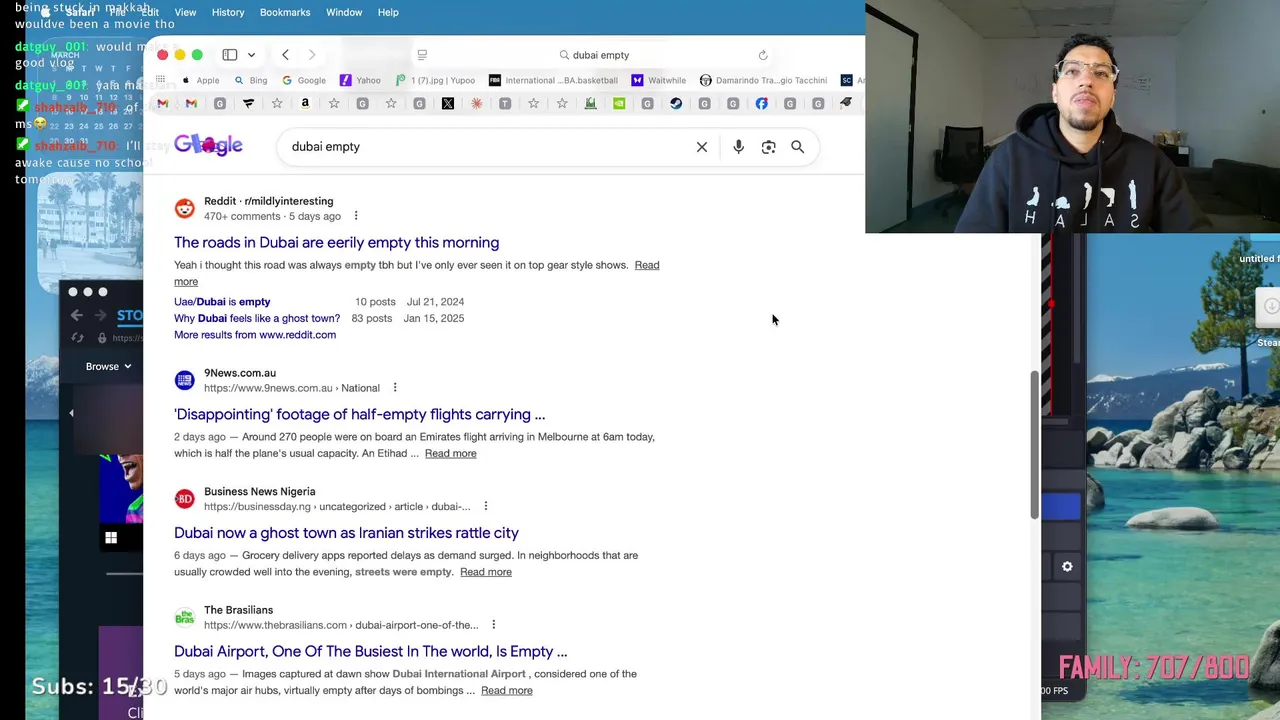This screenshot has width=1280, height=720.
Task: Open 'The roads in Dubai are eerily empty' result
Action: pyautogui.click(x=336, y=242)
